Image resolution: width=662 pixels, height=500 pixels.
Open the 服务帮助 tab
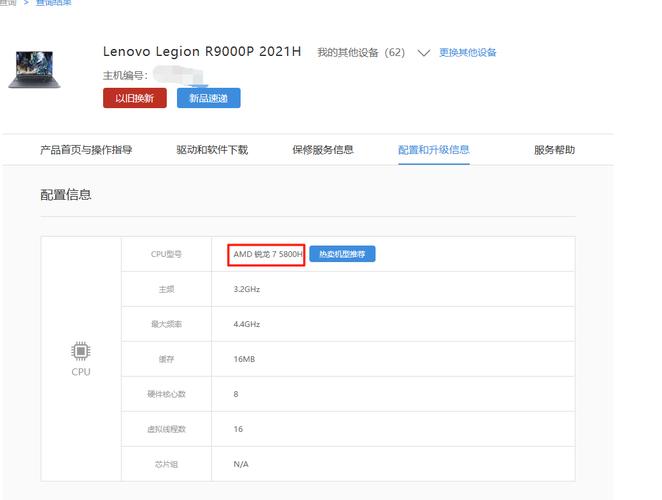(x=554, y=150)
